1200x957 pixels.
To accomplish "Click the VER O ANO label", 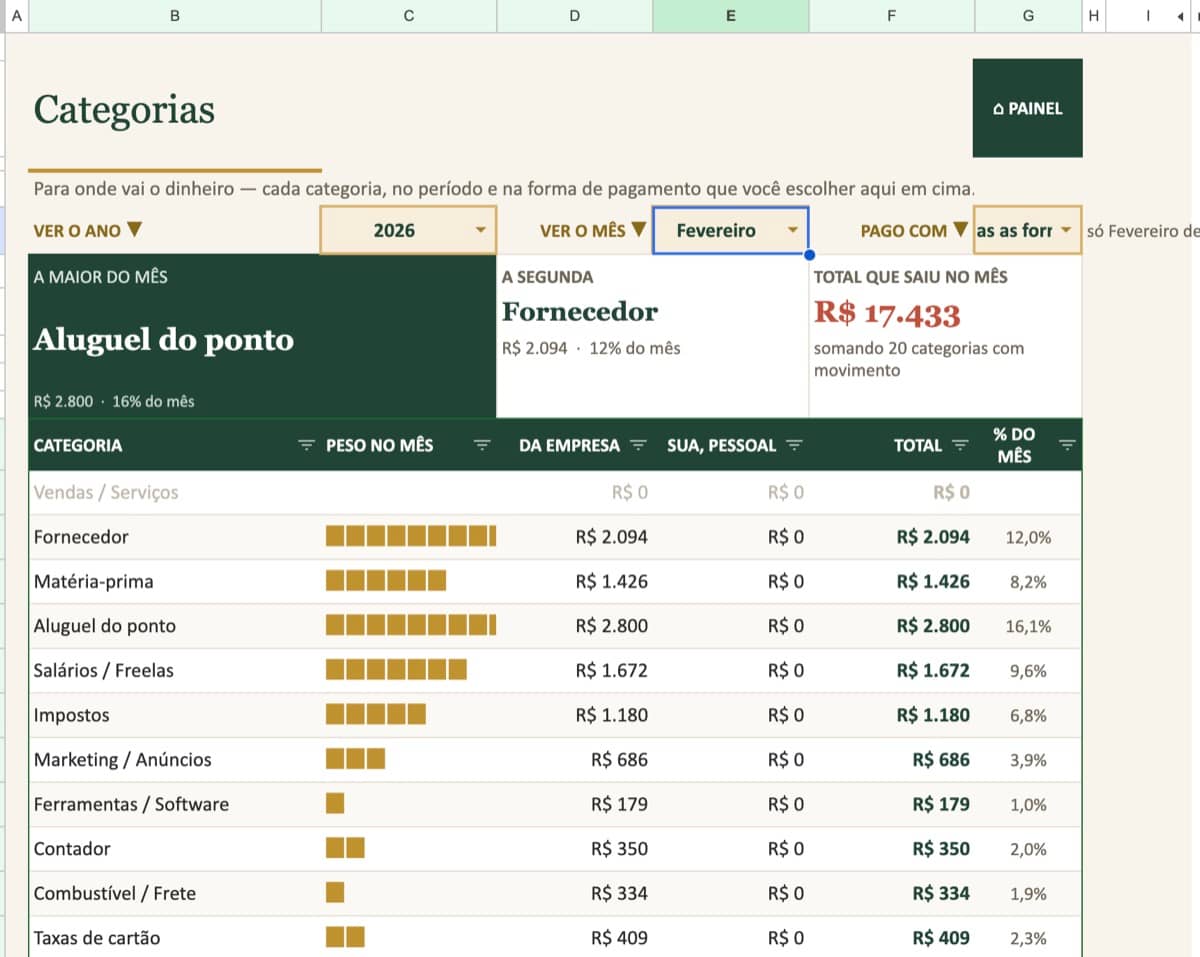I will [87, 230].
